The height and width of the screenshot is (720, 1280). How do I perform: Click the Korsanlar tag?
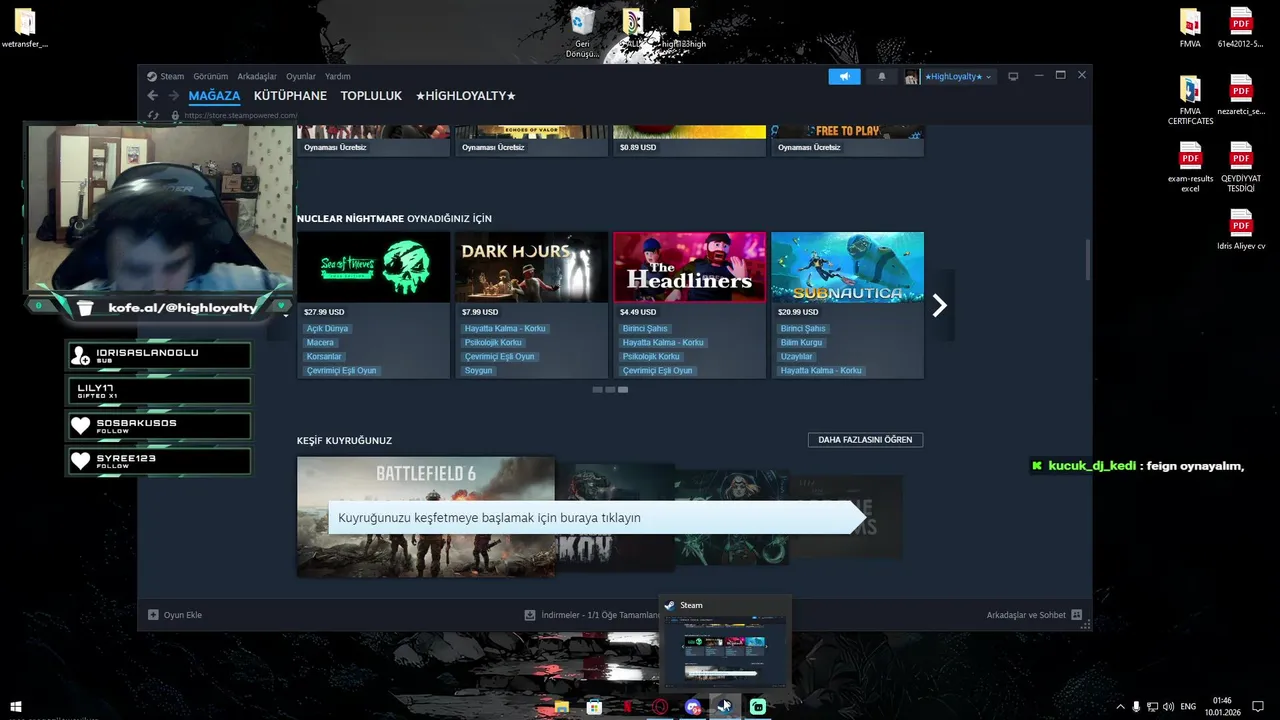pos(324,357)
